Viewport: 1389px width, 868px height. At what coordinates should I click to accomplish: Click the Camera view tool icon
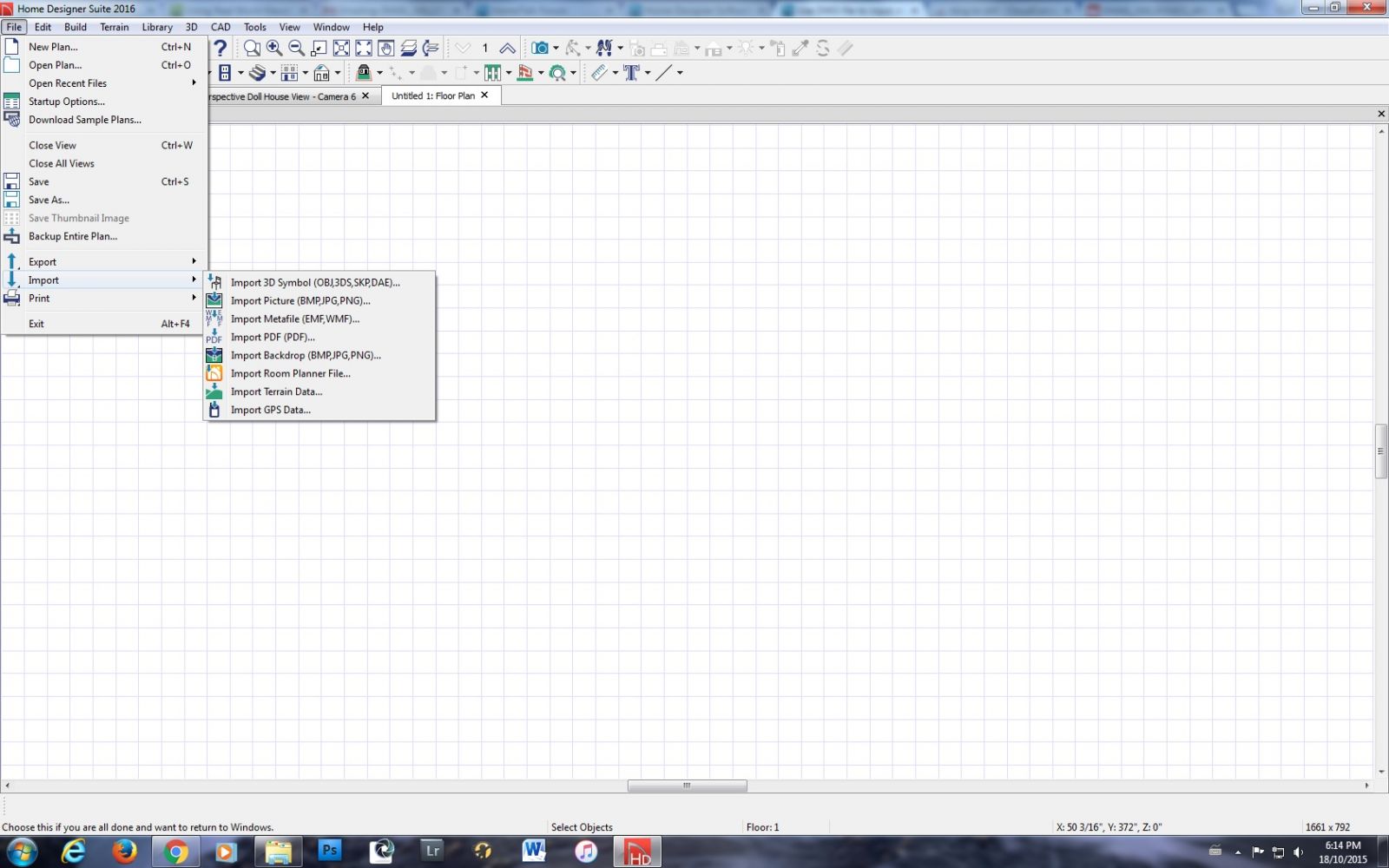[x=540, y=48]
